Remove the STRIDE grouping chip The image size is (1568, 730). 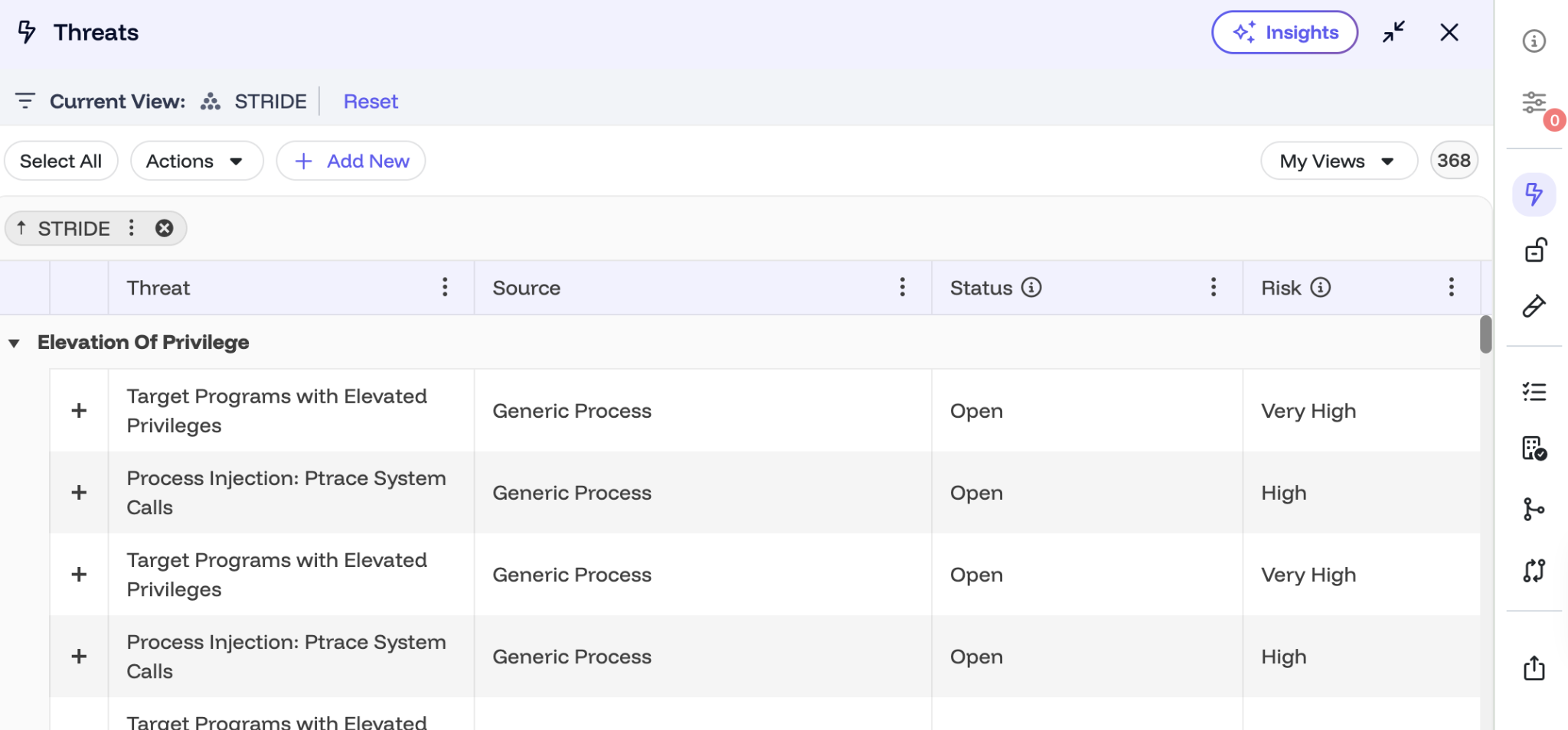click(x=164, y=228)
